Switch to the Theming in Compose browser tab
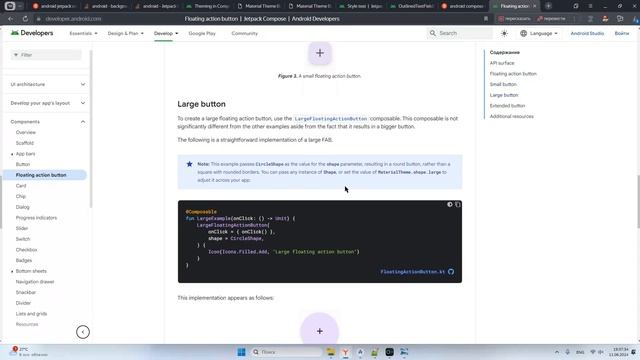Viewport: 640px width, 360px height. pos(207,6)
